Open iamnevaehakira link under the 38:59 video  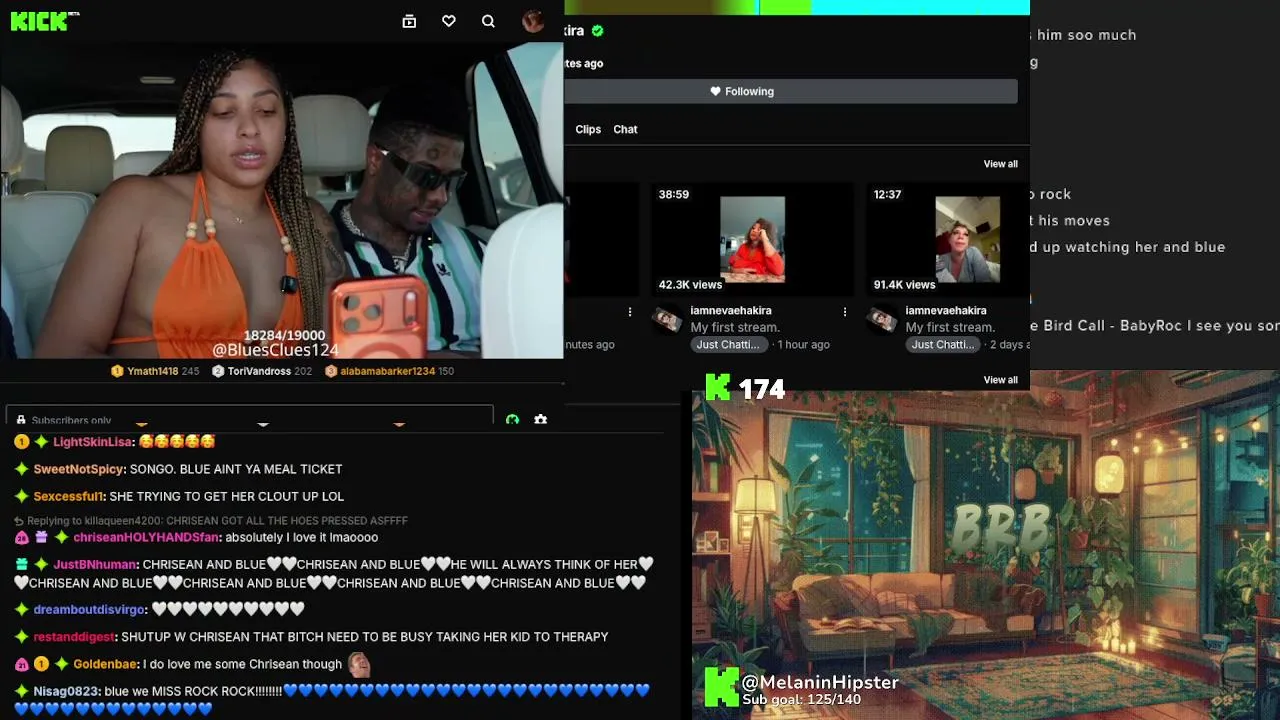pos(731,311)
